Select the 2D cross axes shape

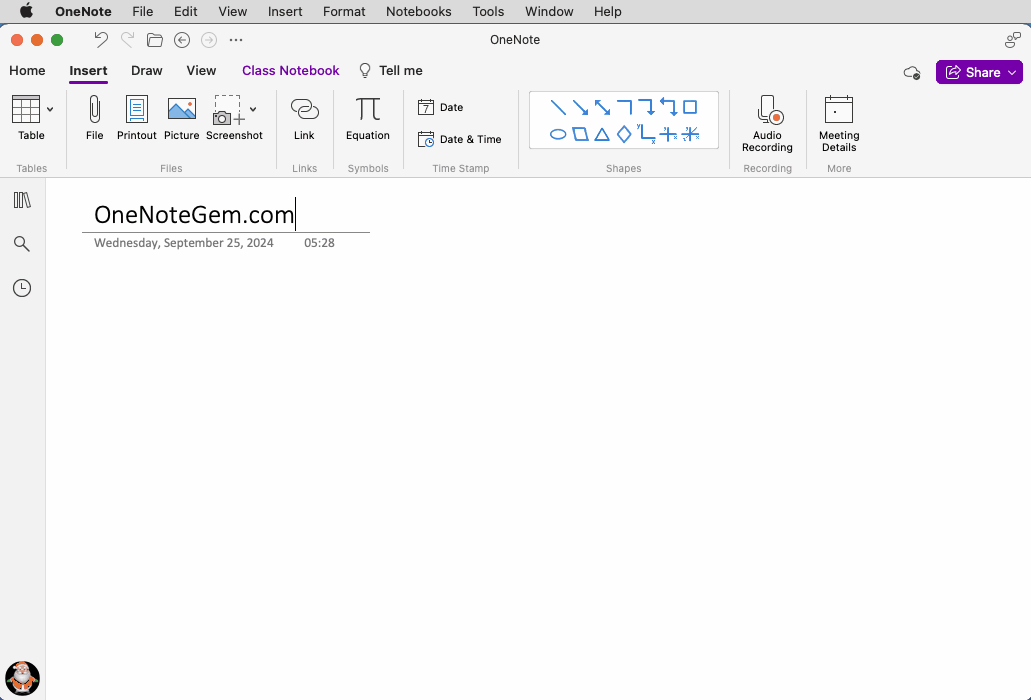coord(669,135)
